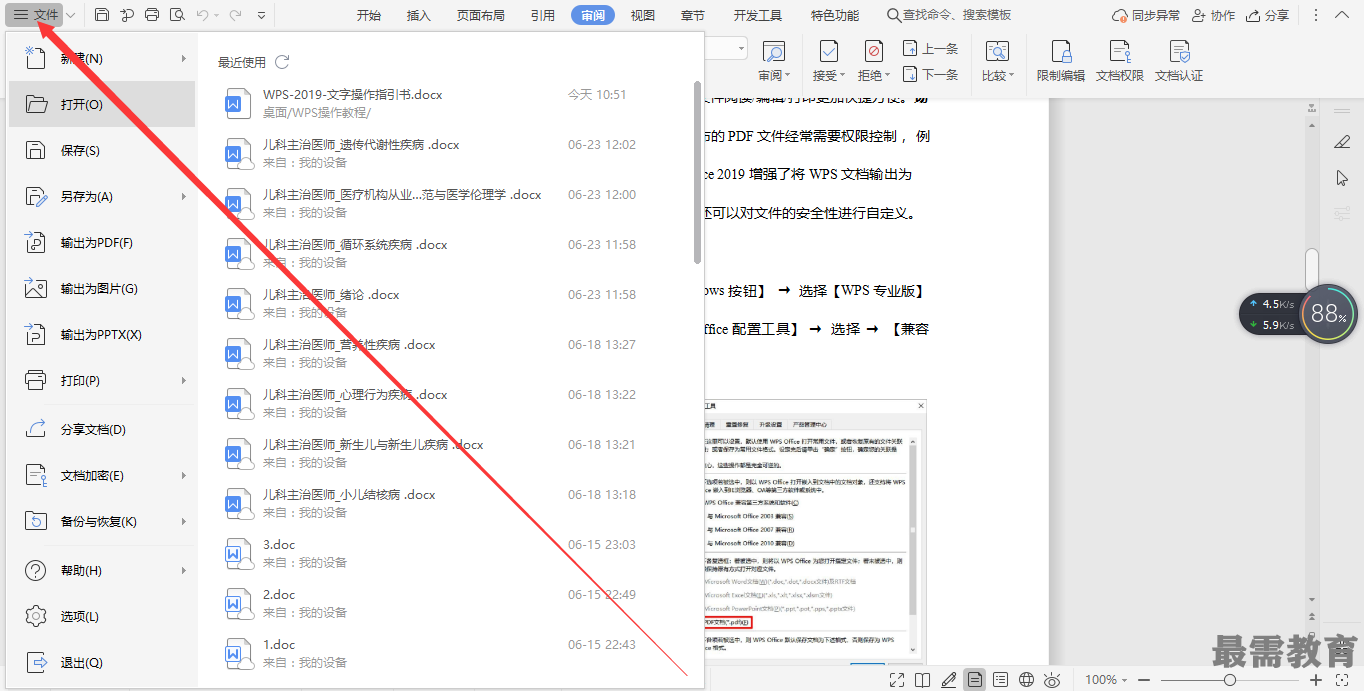Click the 同步异常 sync status button
This screenshot has height=691, width=1364.
pyautogui.click(x=1146, y=15)
